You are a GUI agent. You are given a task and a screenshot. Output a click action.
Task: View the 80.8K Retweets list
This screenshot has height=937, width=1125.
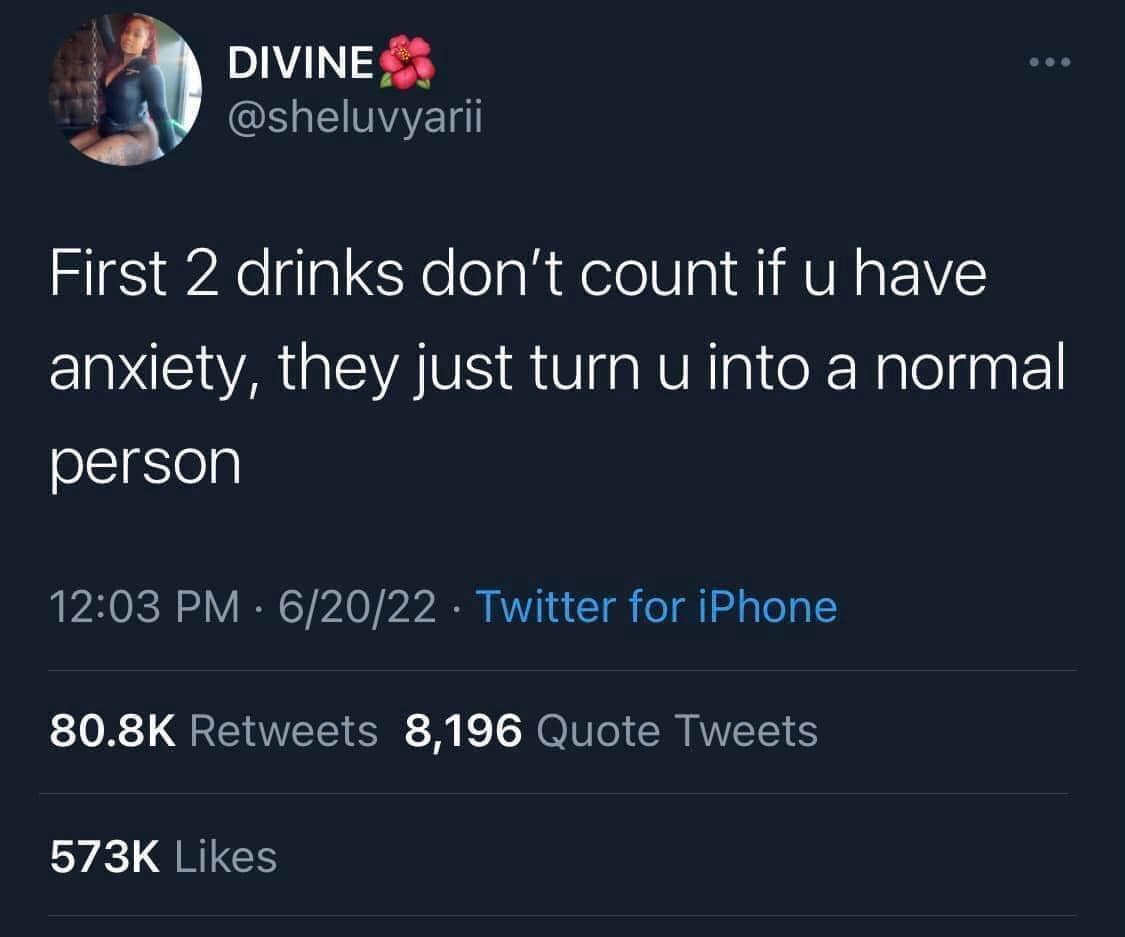tap(213, 731)
